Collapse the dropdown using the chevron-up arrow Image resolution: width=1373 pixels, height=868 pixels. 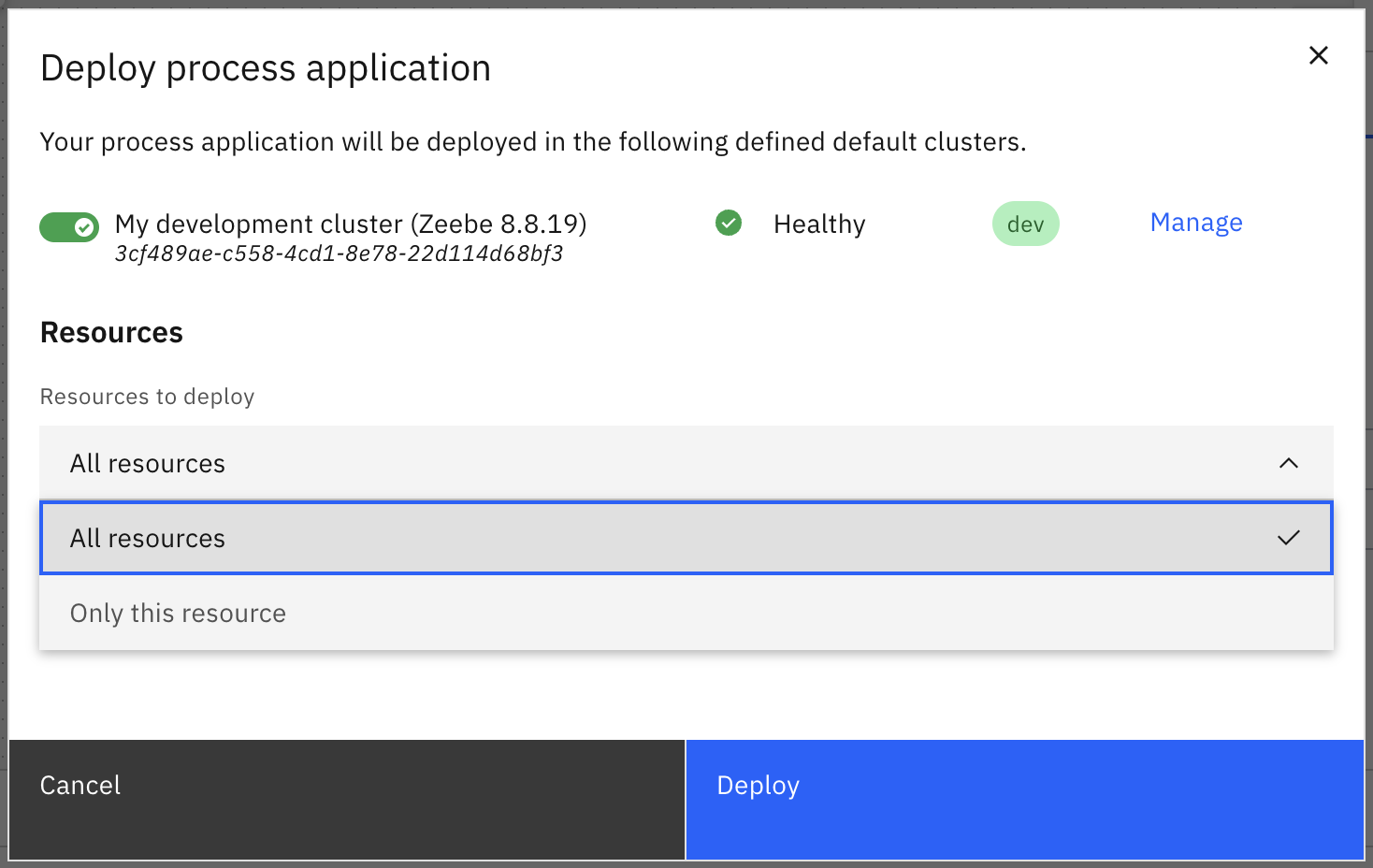point(1288,463)
